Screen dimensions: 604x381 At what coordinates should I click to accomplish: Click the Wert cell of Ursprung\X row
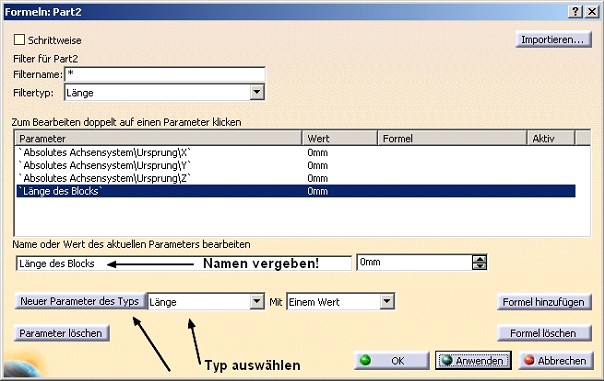pyautogui.click(x=318, y=153)
